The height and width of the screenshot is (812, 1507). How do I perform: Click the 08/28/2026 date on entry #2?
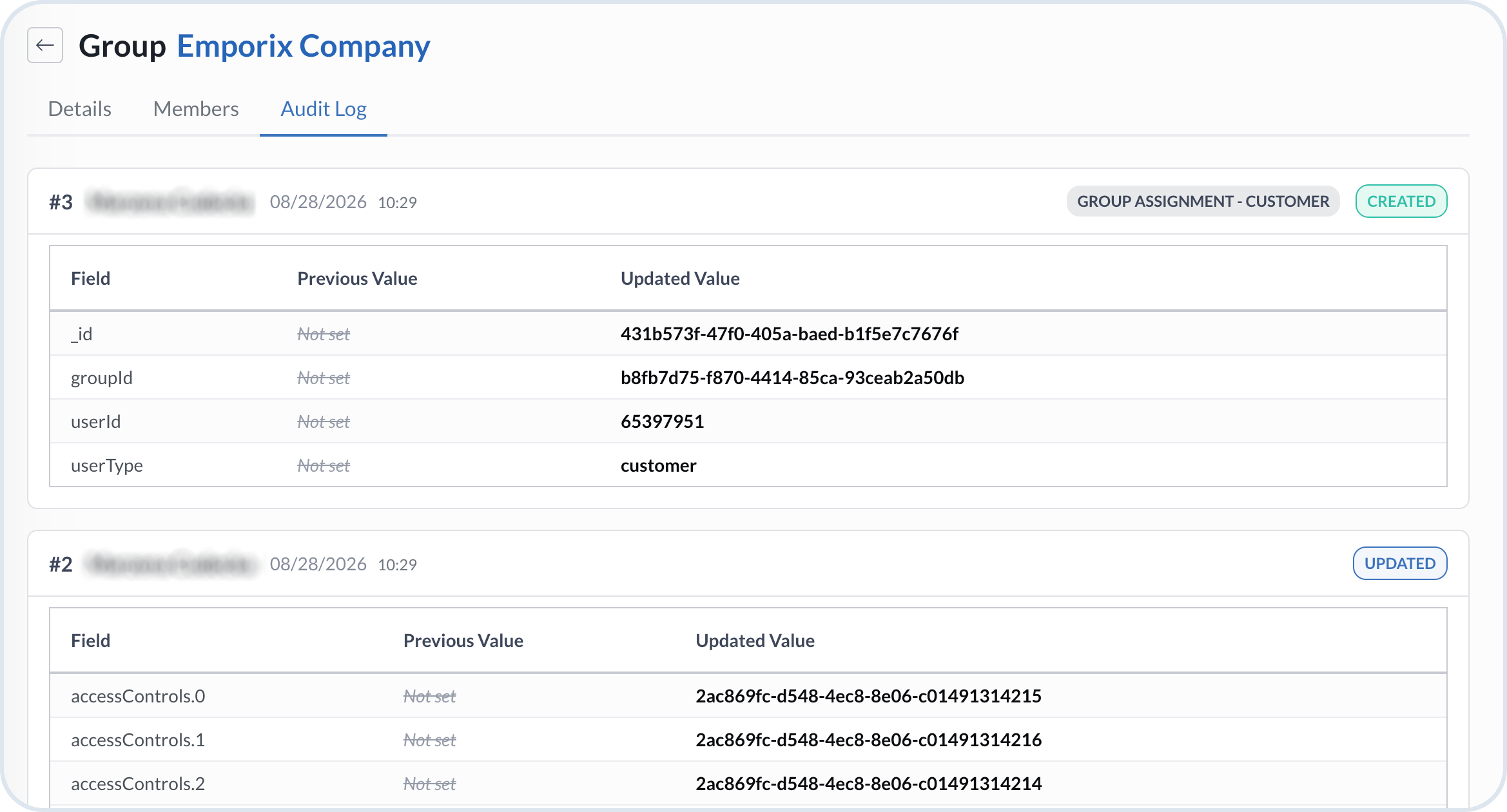click(318, 565)
